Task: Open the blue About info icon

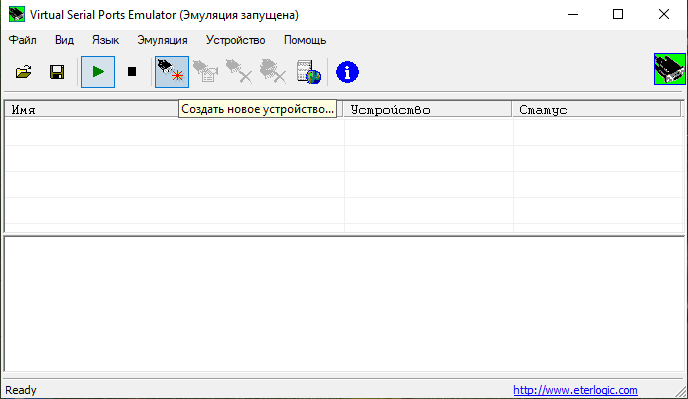Action: pos(347,72)
